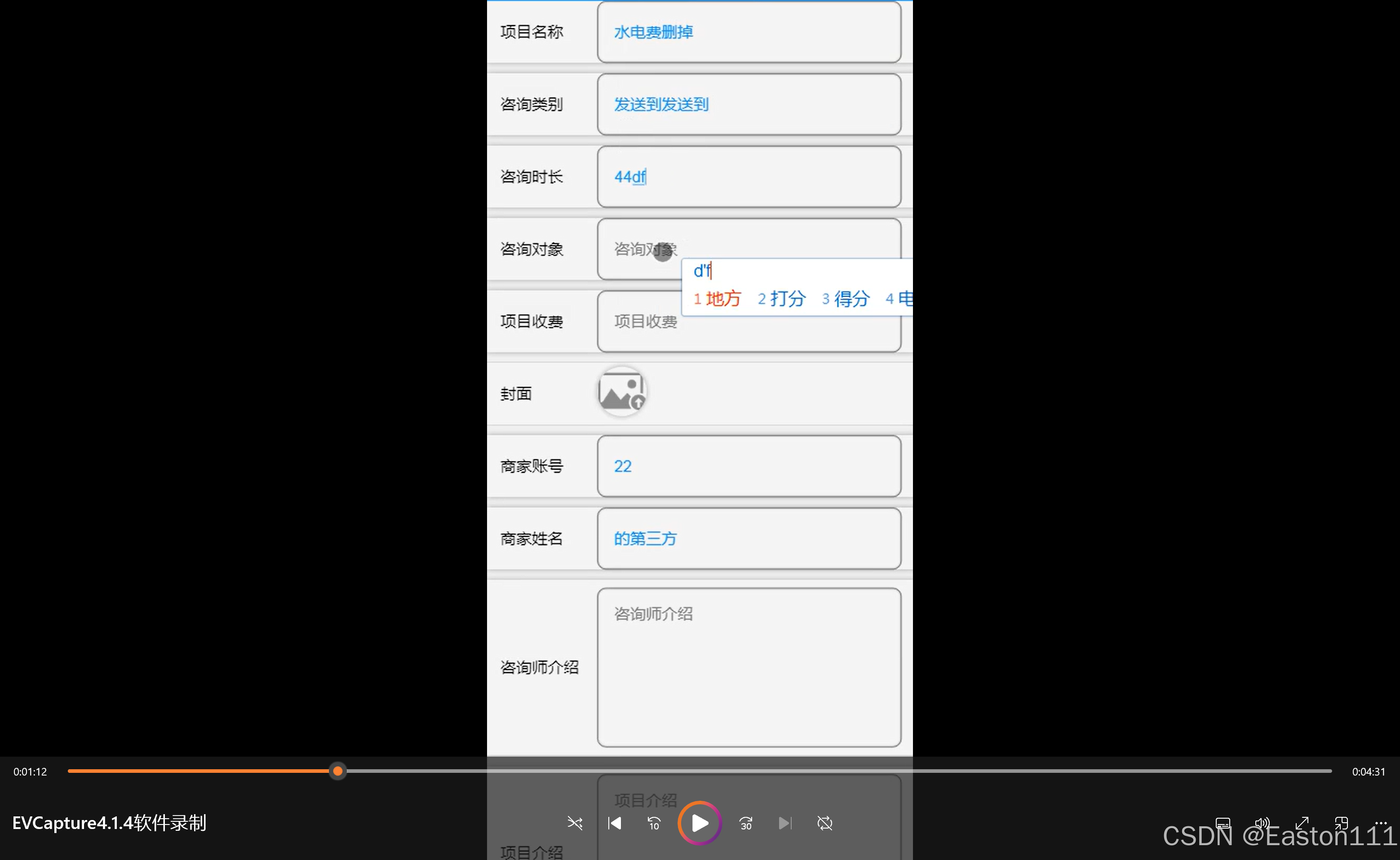Select IME candidate 地方

pos(723,298)
